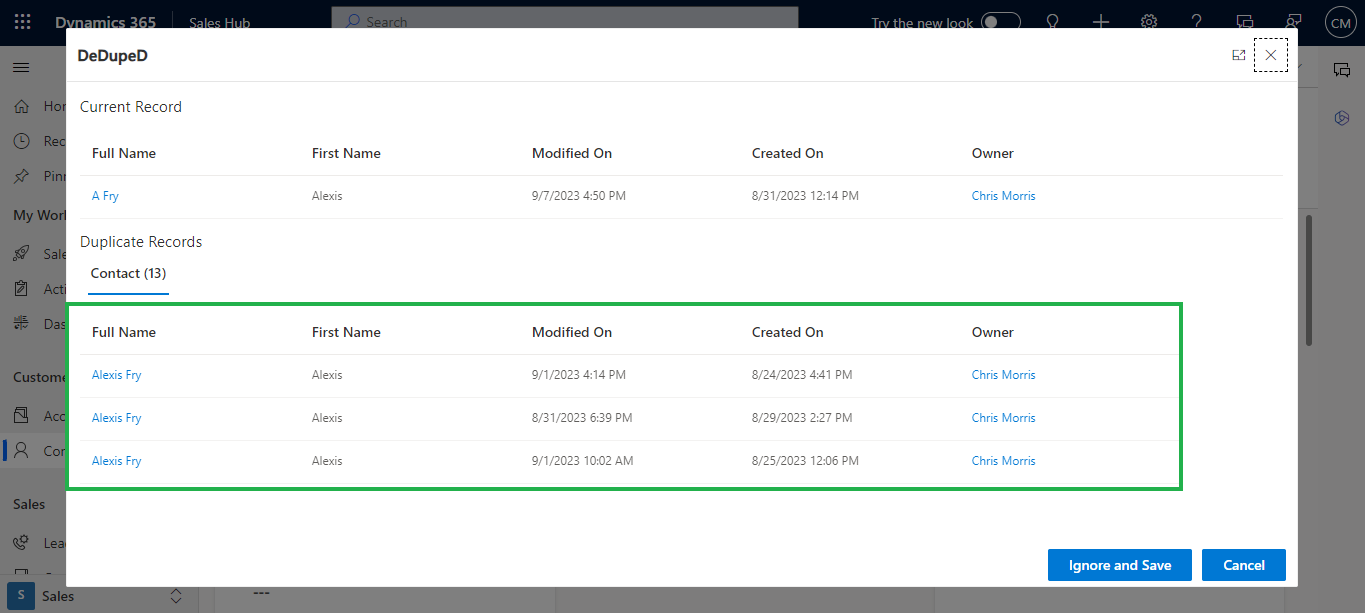1365x613 pixels.
Task: Open the app launcher waffle icon
Action: click(x=22, y=22)
